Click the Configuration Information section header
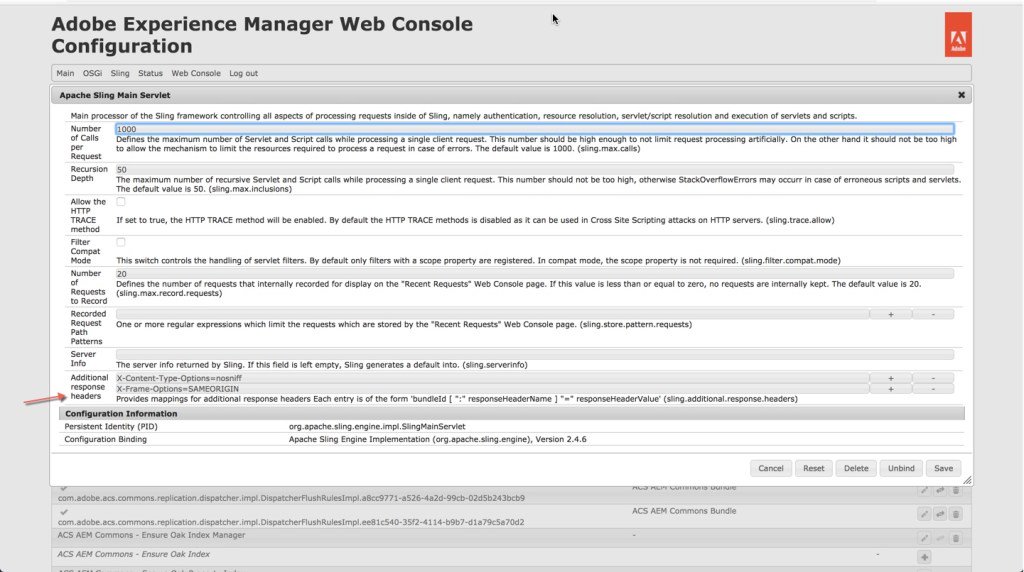Screen dimensions: 1024x572 coord(511,414)
